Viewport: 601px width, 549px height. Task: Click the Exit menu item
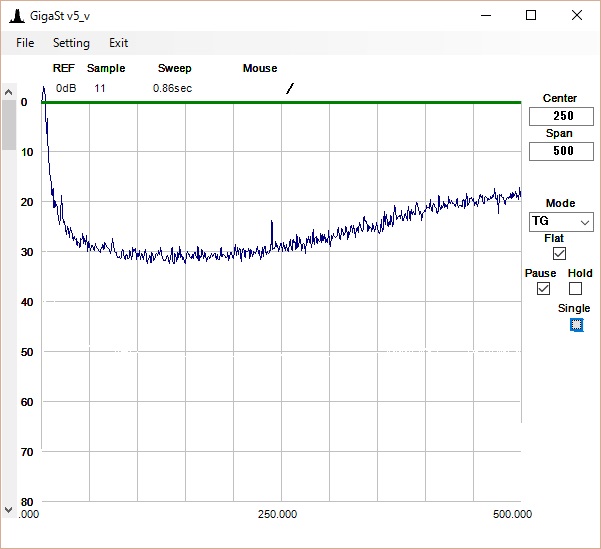pyautogui.click(x=118, y=43)
